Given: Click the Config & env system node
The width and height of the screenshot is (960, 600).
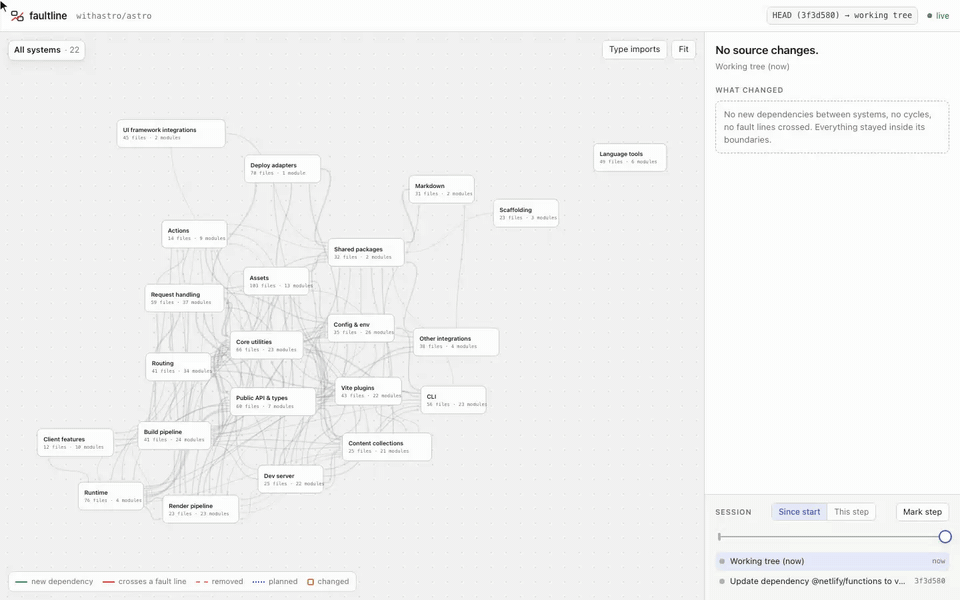Looking at the screenshot, I should 361,328.
